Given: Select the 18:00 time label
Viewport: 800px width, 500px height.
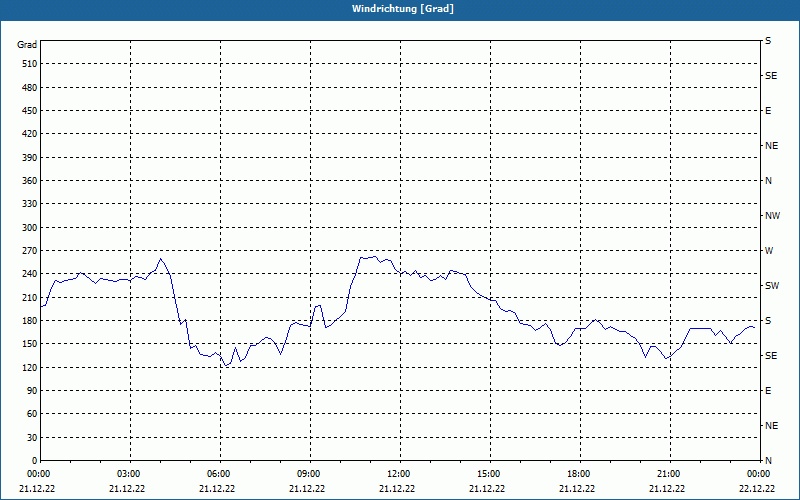Looking at the screenshot, I should [577, 474].
